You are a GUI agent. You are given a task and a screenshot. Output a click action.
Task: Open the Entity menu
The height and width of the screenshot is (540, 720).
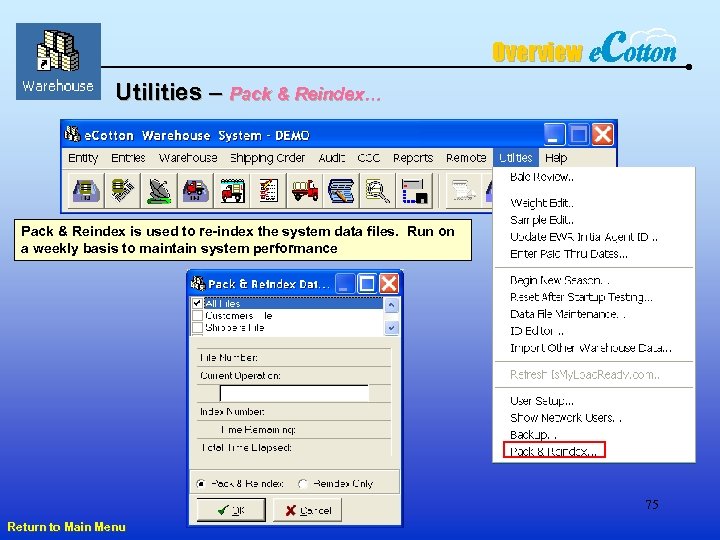tap(83, 158)
